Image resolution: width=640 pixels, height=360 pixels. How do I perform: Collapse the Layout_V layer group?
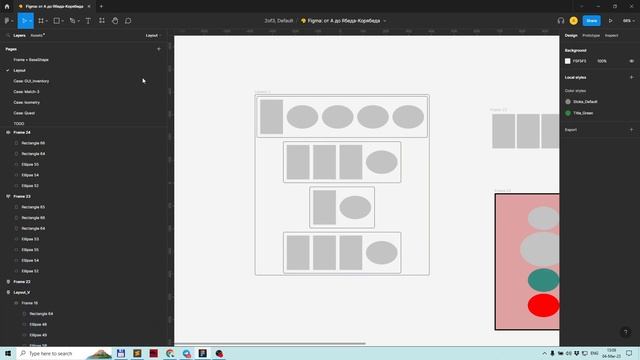click(8, 293)
